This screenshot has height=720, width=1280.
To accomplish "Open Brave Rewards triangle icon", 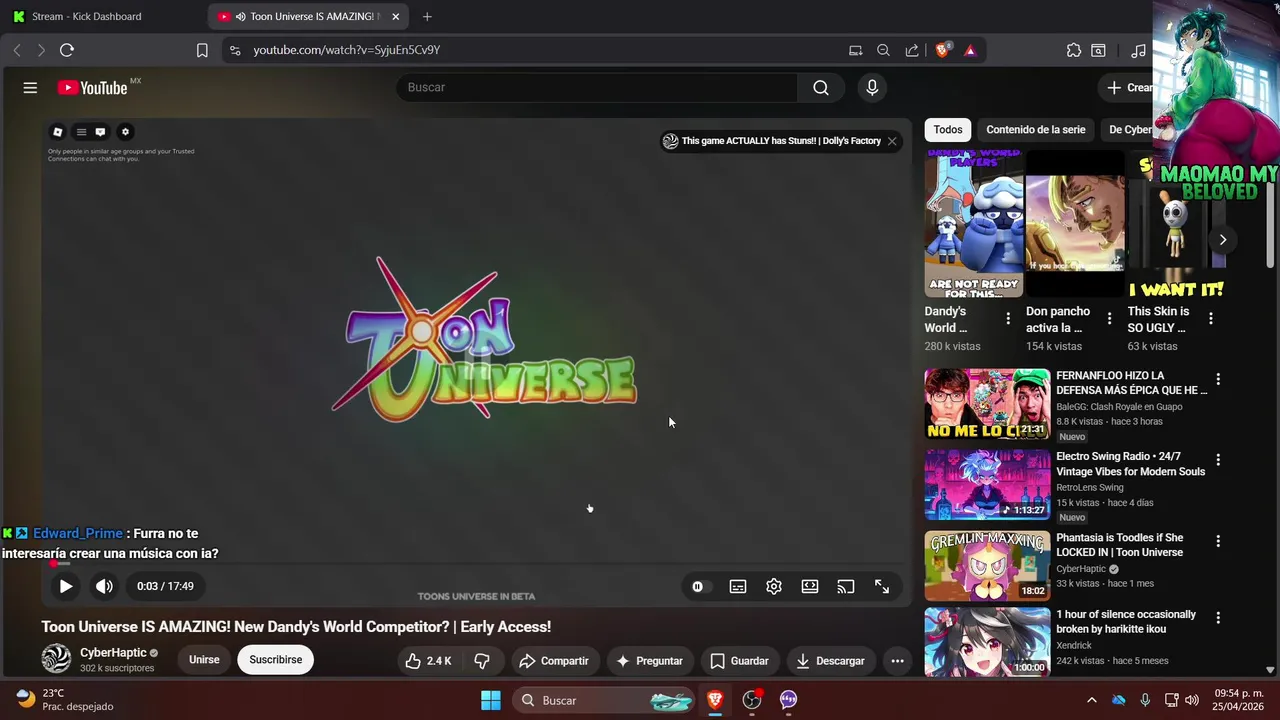I will (970, 50).
